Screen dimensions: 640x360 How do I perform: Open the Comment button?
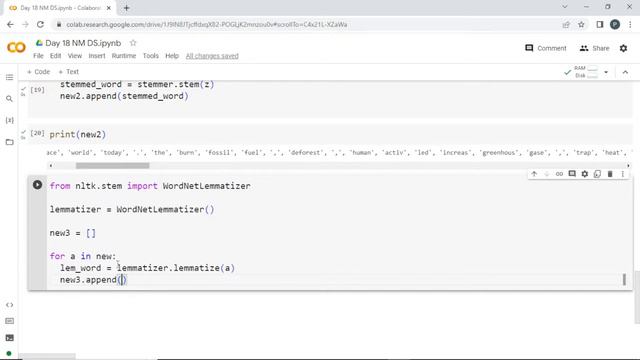(x=546, y=48)
